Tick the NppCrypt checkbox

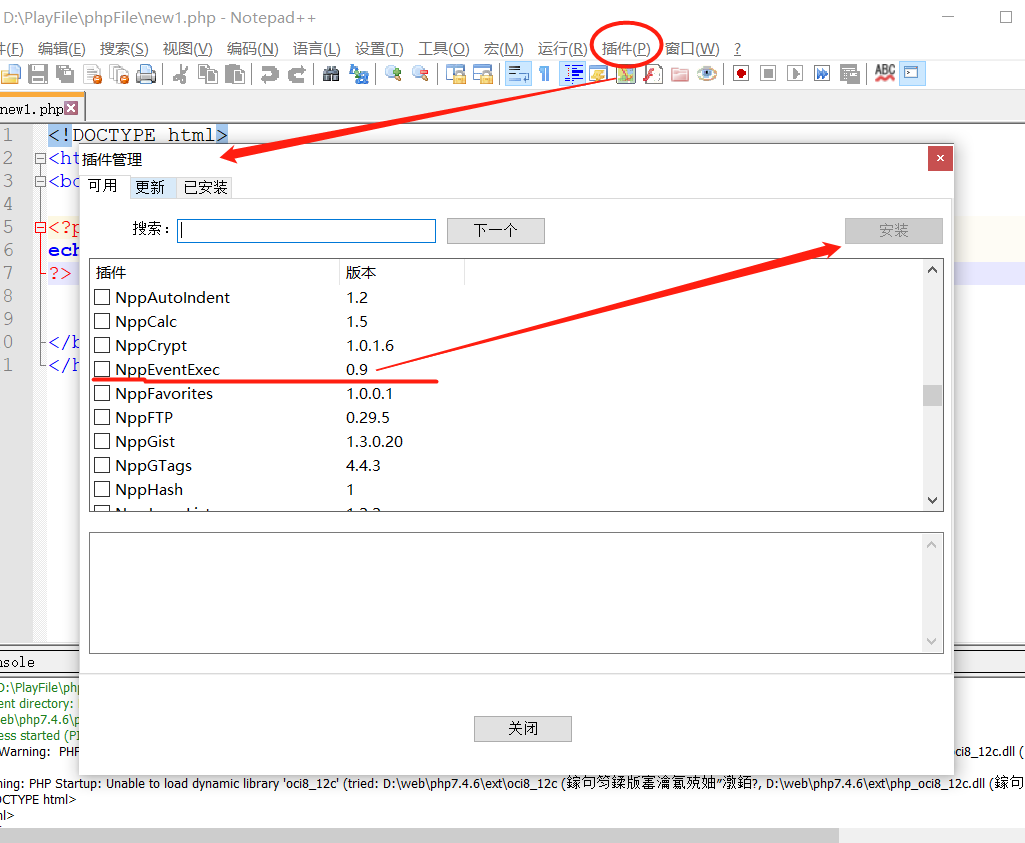(102, 345)
